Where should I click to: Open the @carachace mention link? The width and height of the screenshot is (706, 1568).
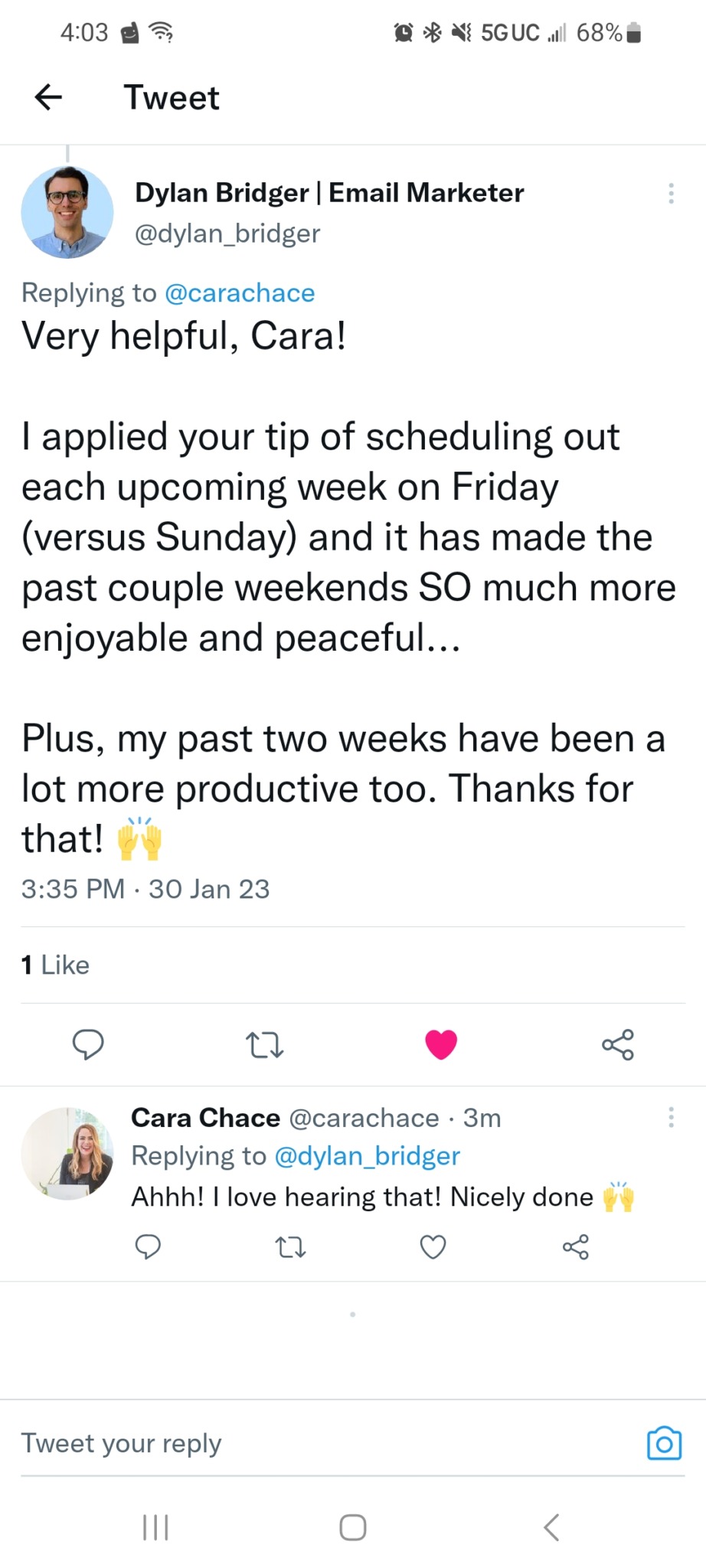pos(240,292)
